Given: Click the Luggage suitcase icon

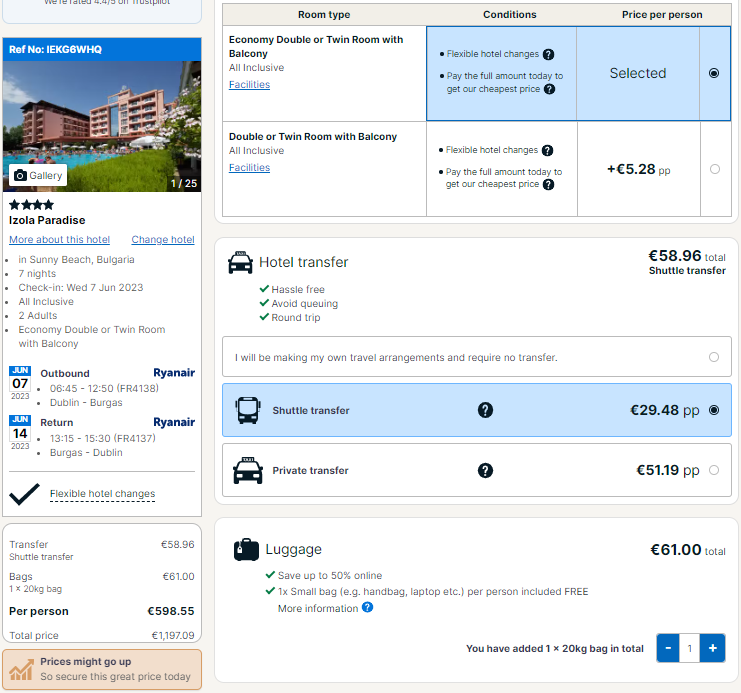Looking at the screenshot, I should (x=246, y=549).
